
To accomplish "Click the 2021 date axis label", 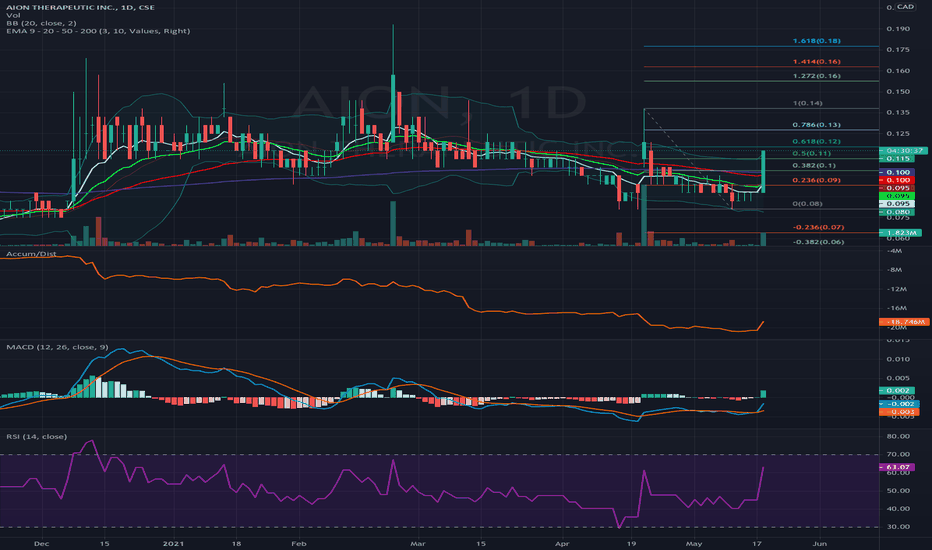I will pos(173,544).
